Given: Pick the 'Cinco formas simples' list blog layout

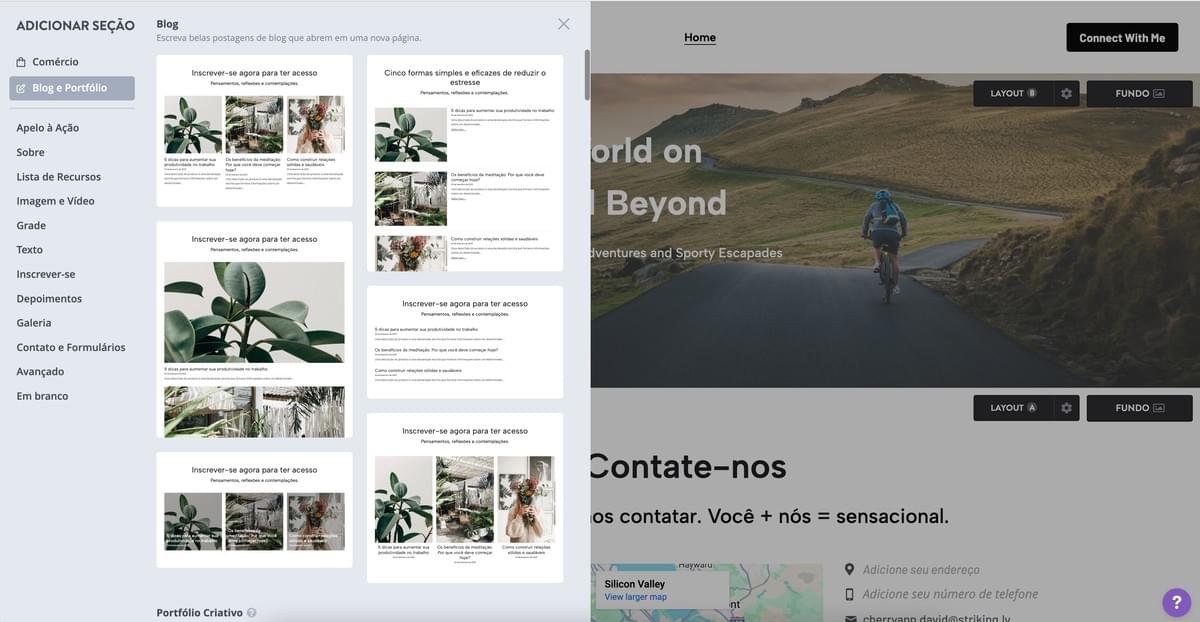Looking at the screenshot, I should tap(465, 163).
